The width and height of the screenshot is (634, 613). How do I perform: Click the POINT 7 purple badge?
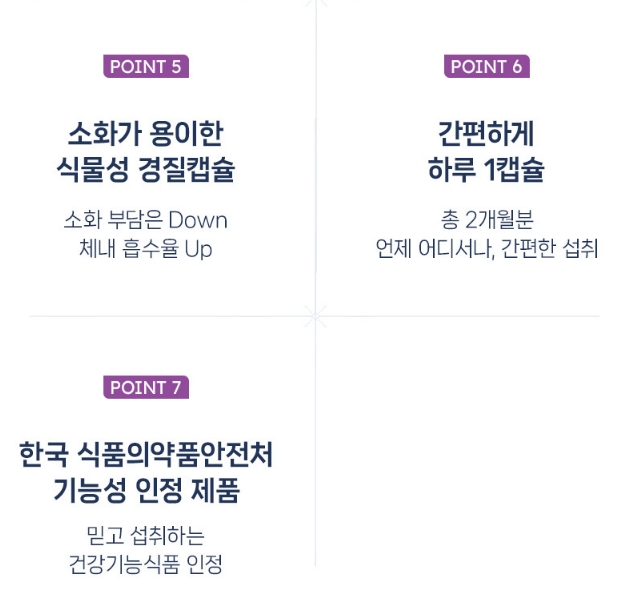coord(146,387)
